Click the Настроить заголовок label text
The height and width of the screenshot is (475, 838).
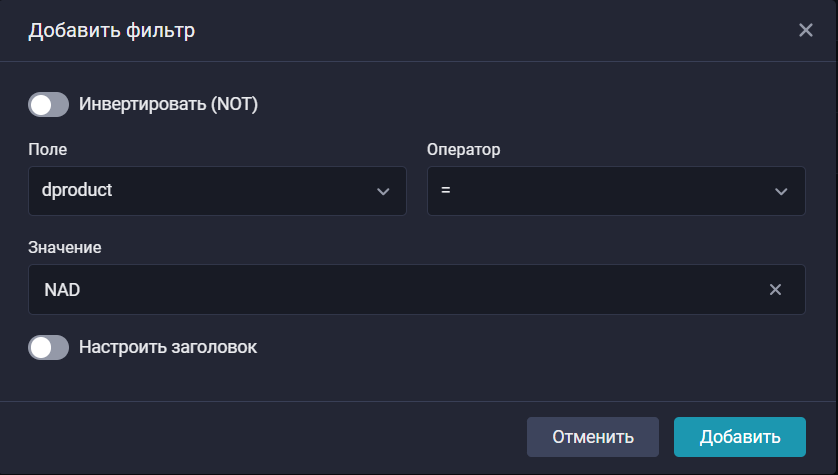coord(168,347)
